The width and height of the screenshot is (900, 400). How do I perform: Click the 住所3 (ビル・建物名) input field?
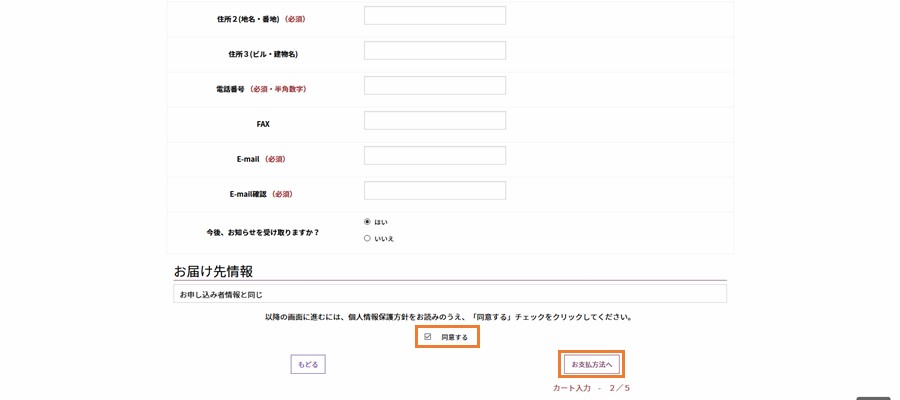coord(435,51)
